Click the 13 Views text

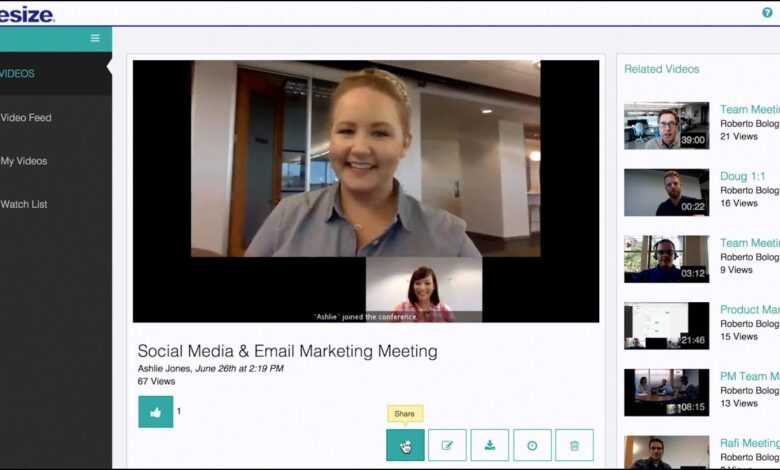click(x=739, y=403)
